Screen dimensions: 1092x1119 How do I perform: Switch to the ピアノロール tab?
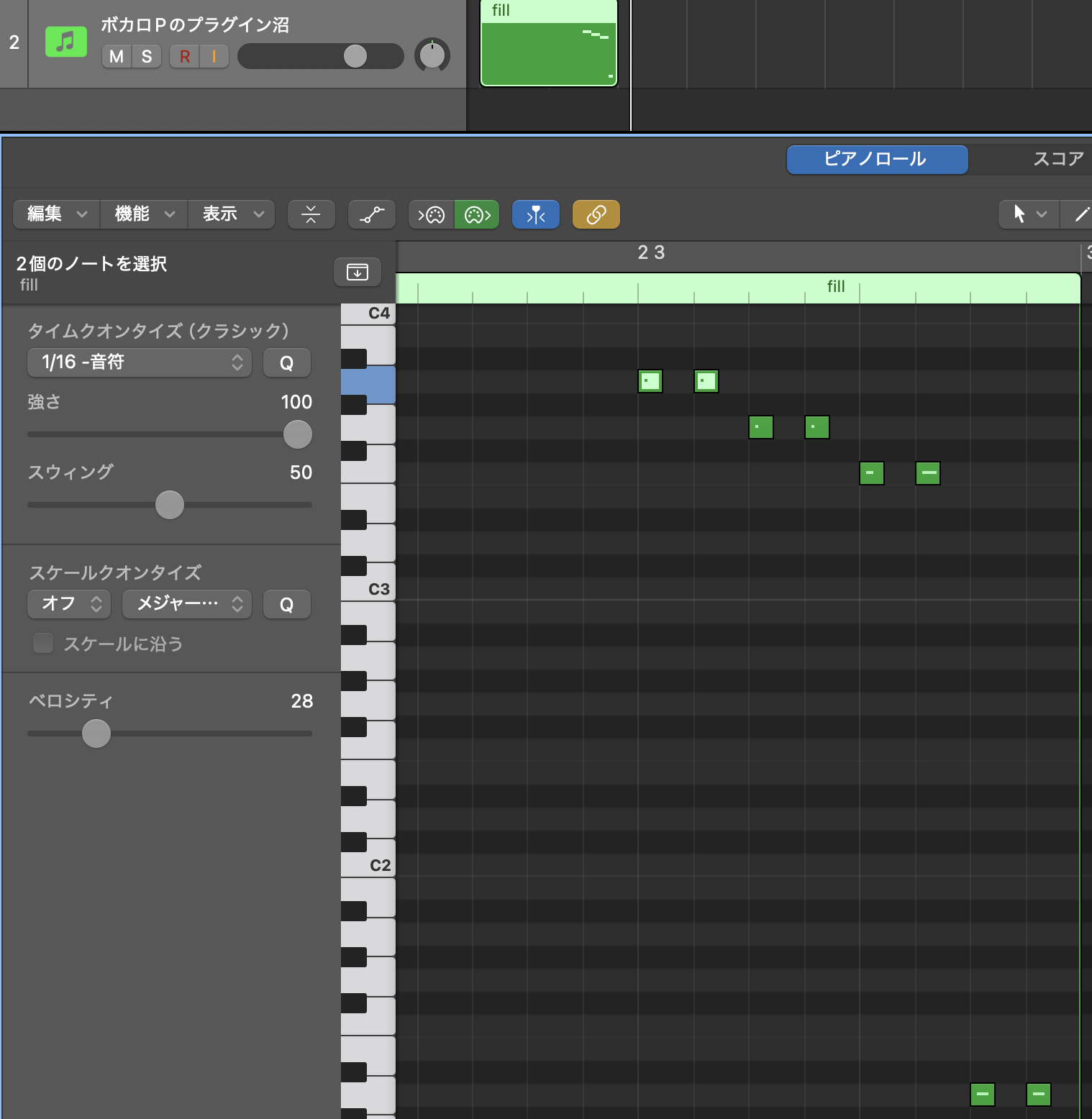click(x=877, y=159)
